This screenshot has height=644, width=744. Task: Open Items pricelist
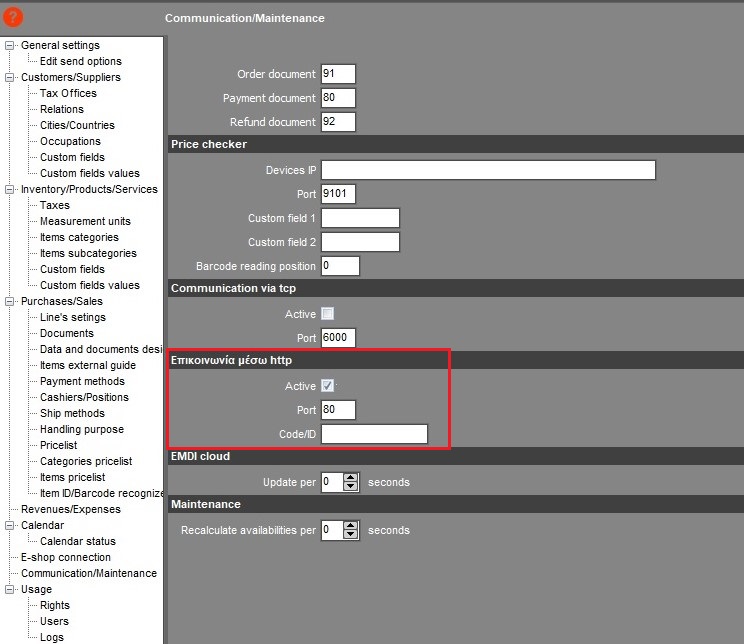pos(73,477)
